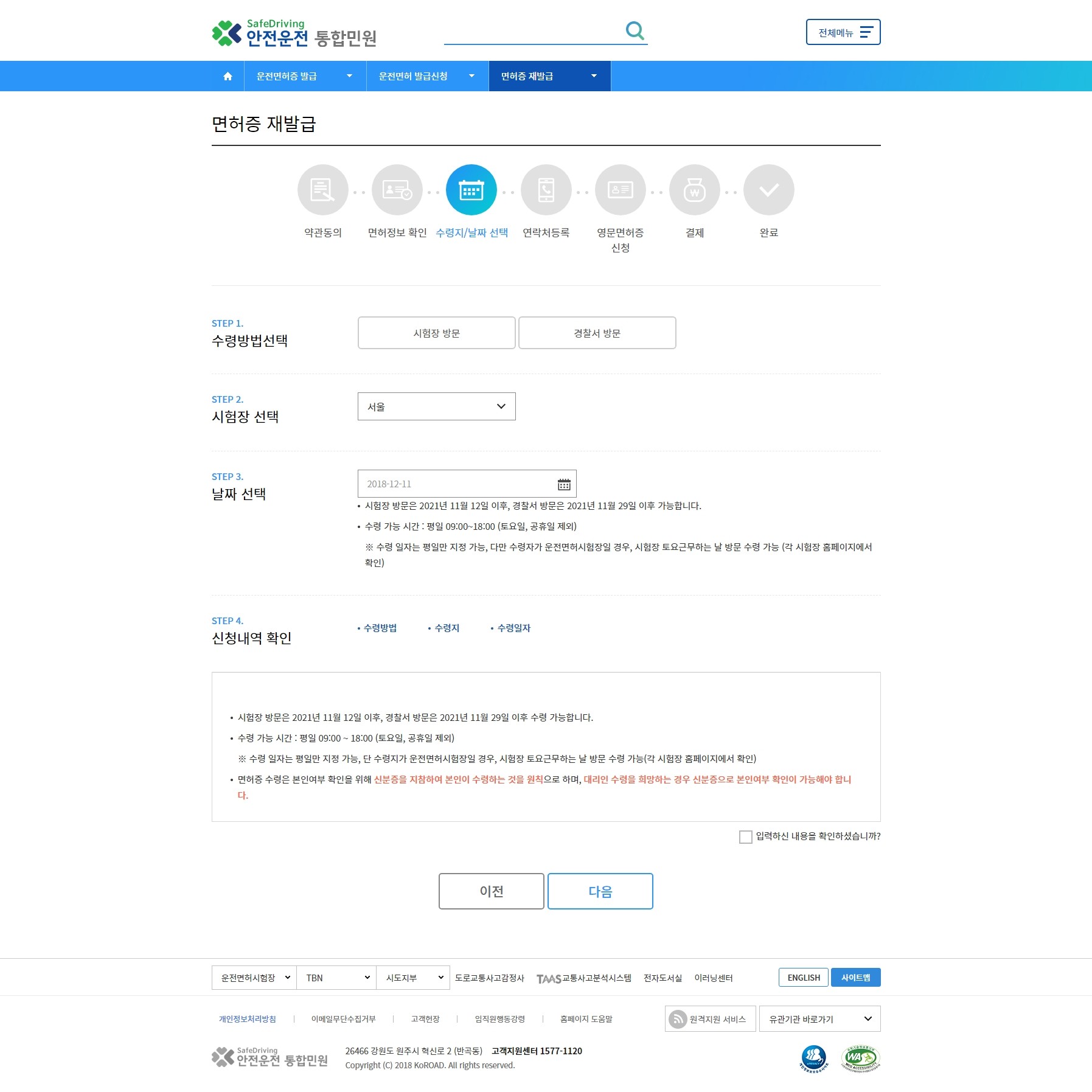Viewport: 1092px width, 1092px height.
Task: Click the 이전 button
Action: click(492, 891)
